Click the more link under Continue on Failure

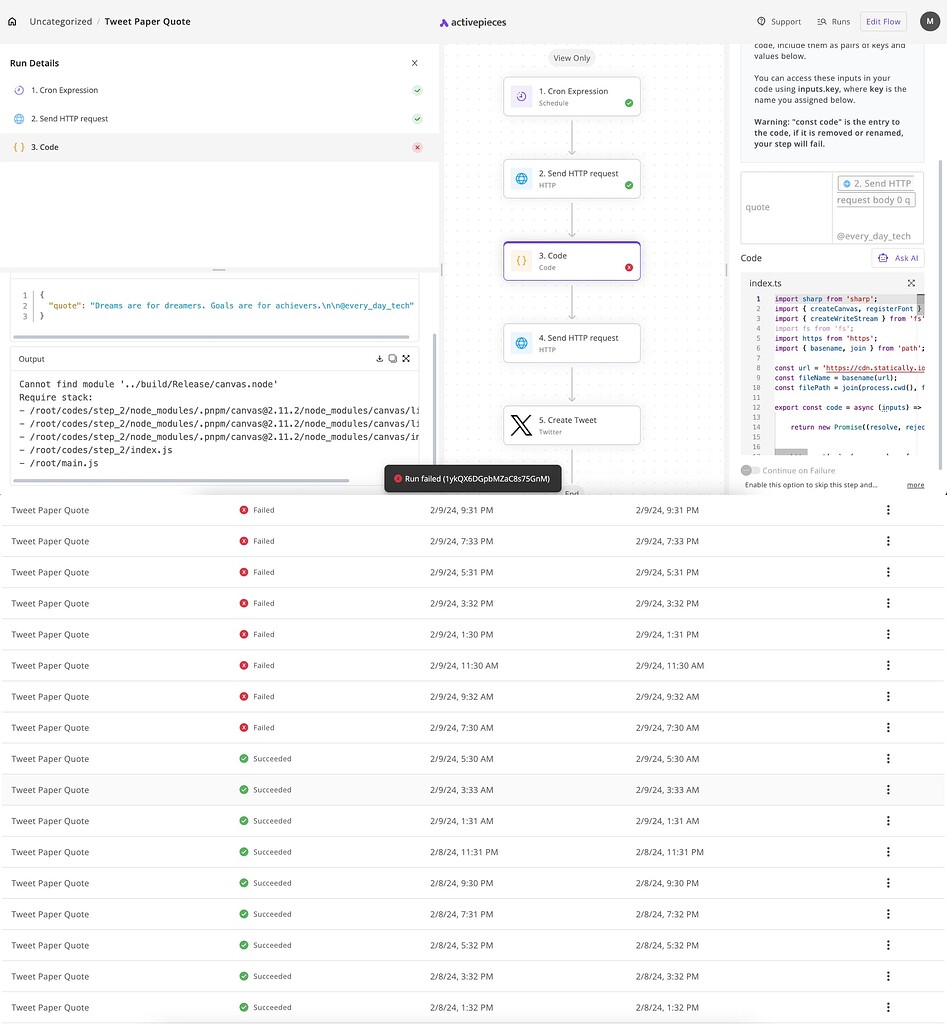point(916,484)
